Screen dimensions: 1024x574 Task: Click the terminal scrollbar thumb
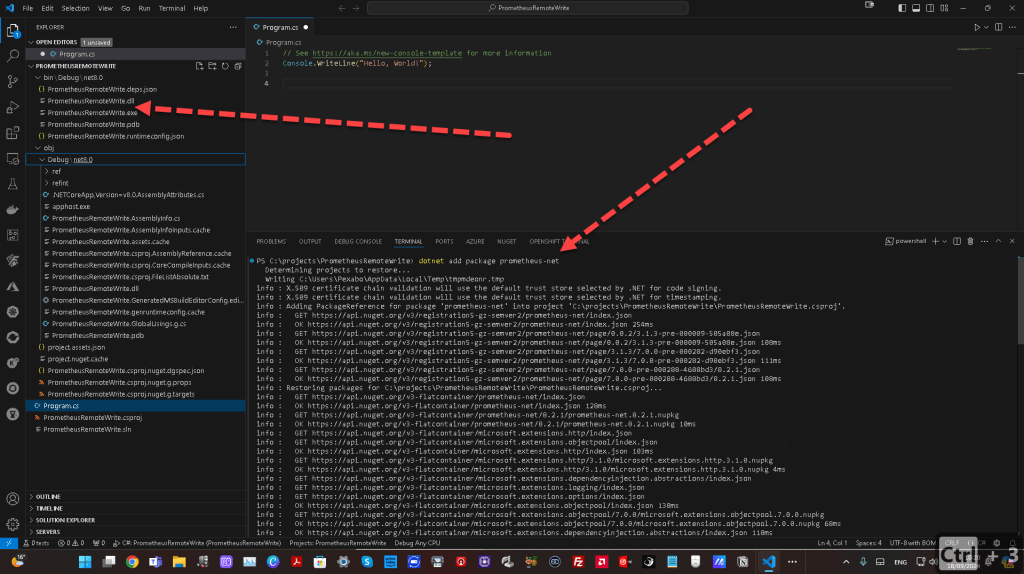[1020, 300]
